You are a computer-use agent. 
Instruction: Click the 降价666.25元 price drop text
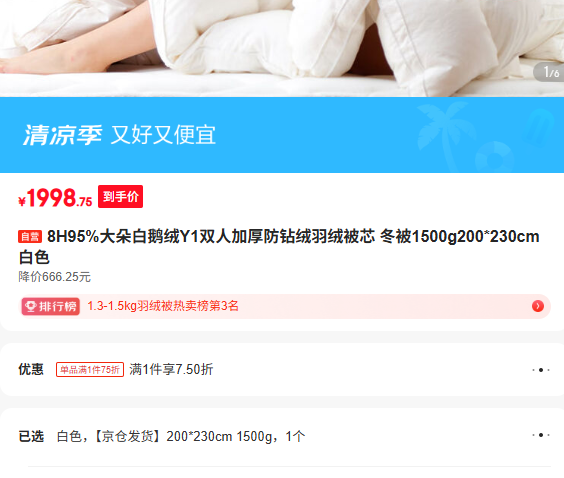tap(54, 277)
